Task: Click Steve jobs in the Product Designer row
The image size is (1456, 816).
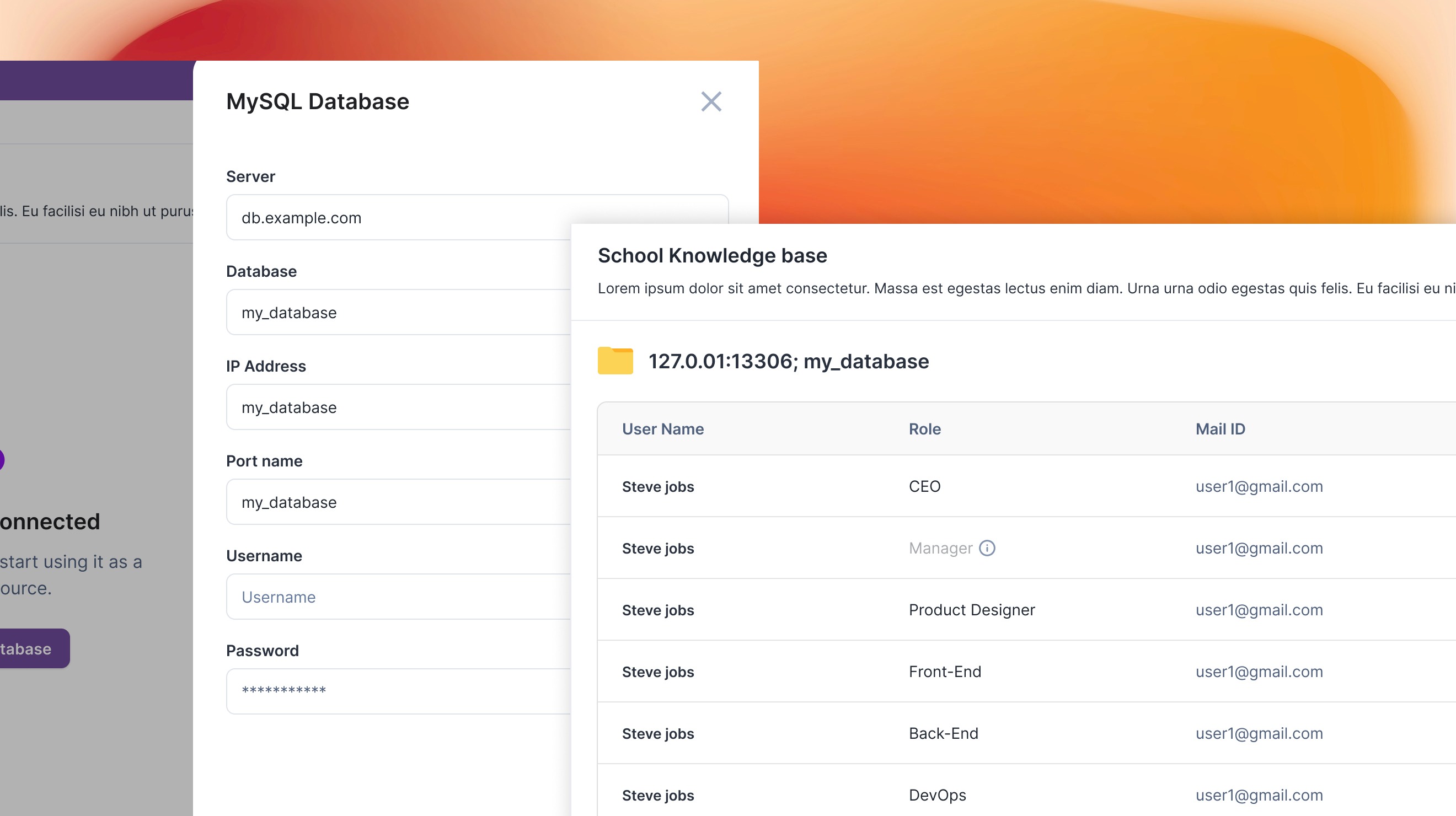Action: coord(658,610)
